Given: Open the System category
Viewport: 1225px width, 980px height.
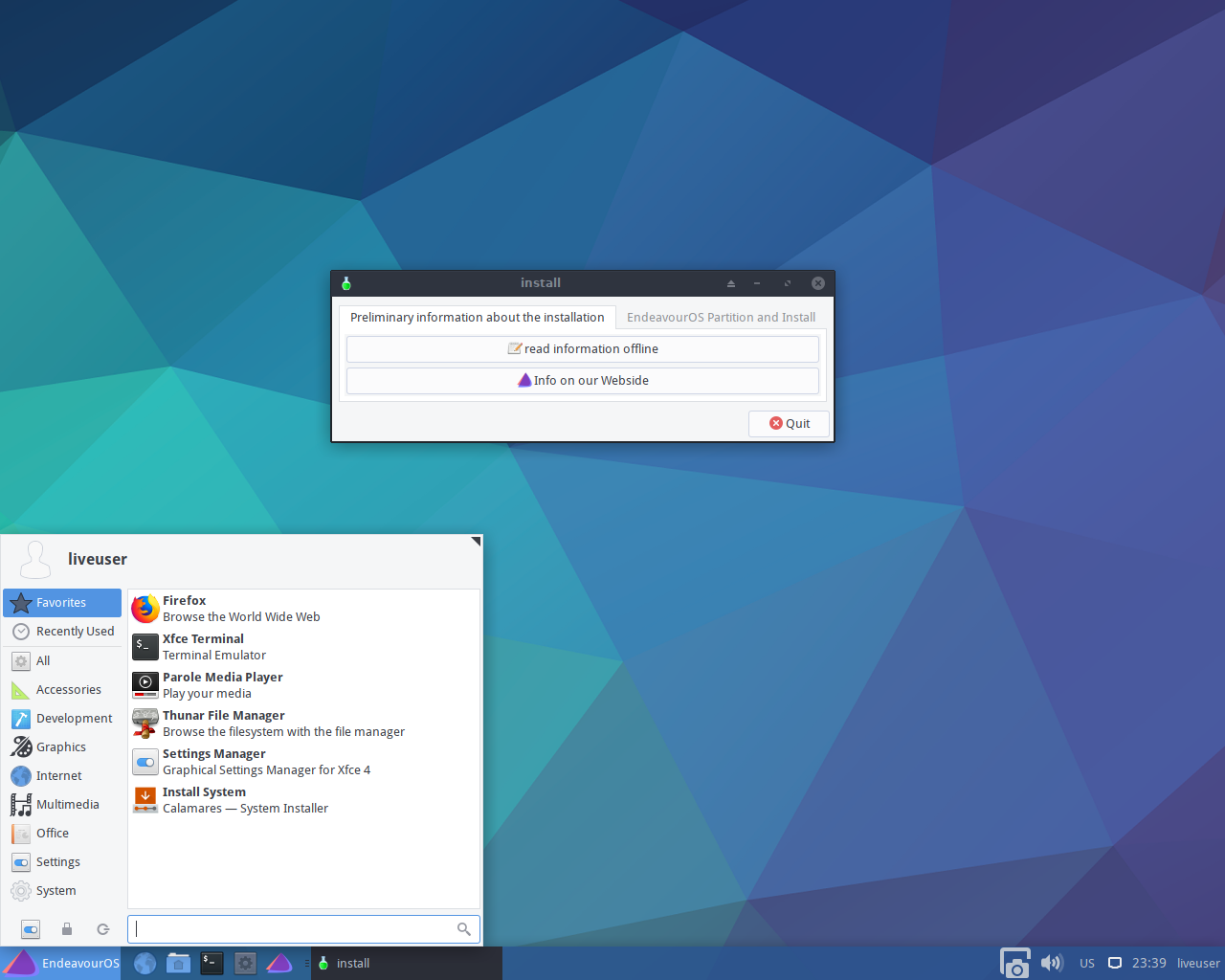Looking at the screenshot, I should (62, 891).
